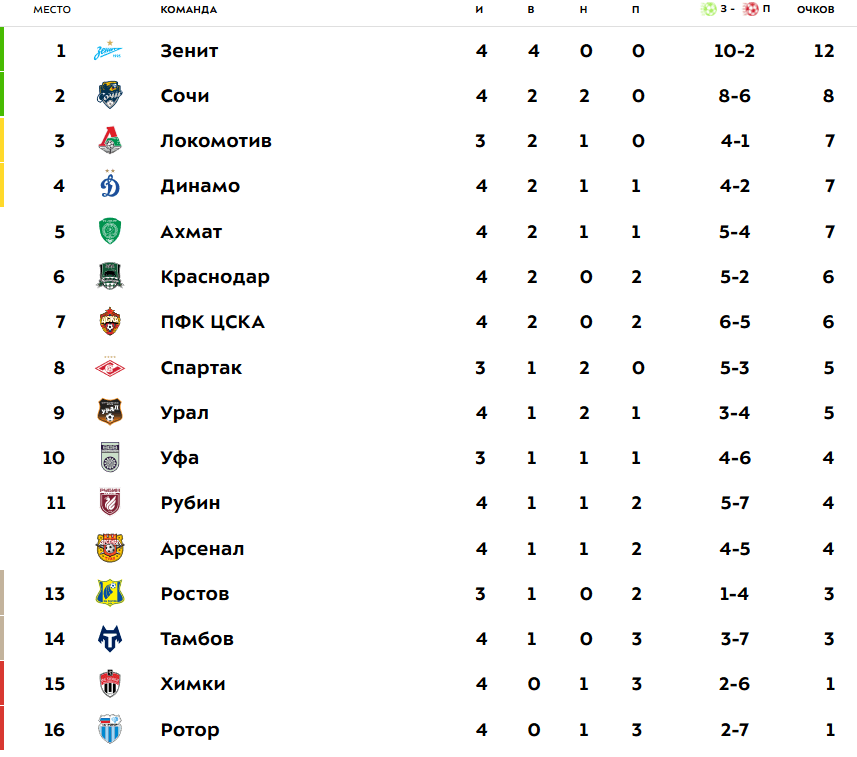The height and width of the screenshot is (757, 857).
Task: Click the red goals-conceded ball icon
Action: [x=750, y=9]
